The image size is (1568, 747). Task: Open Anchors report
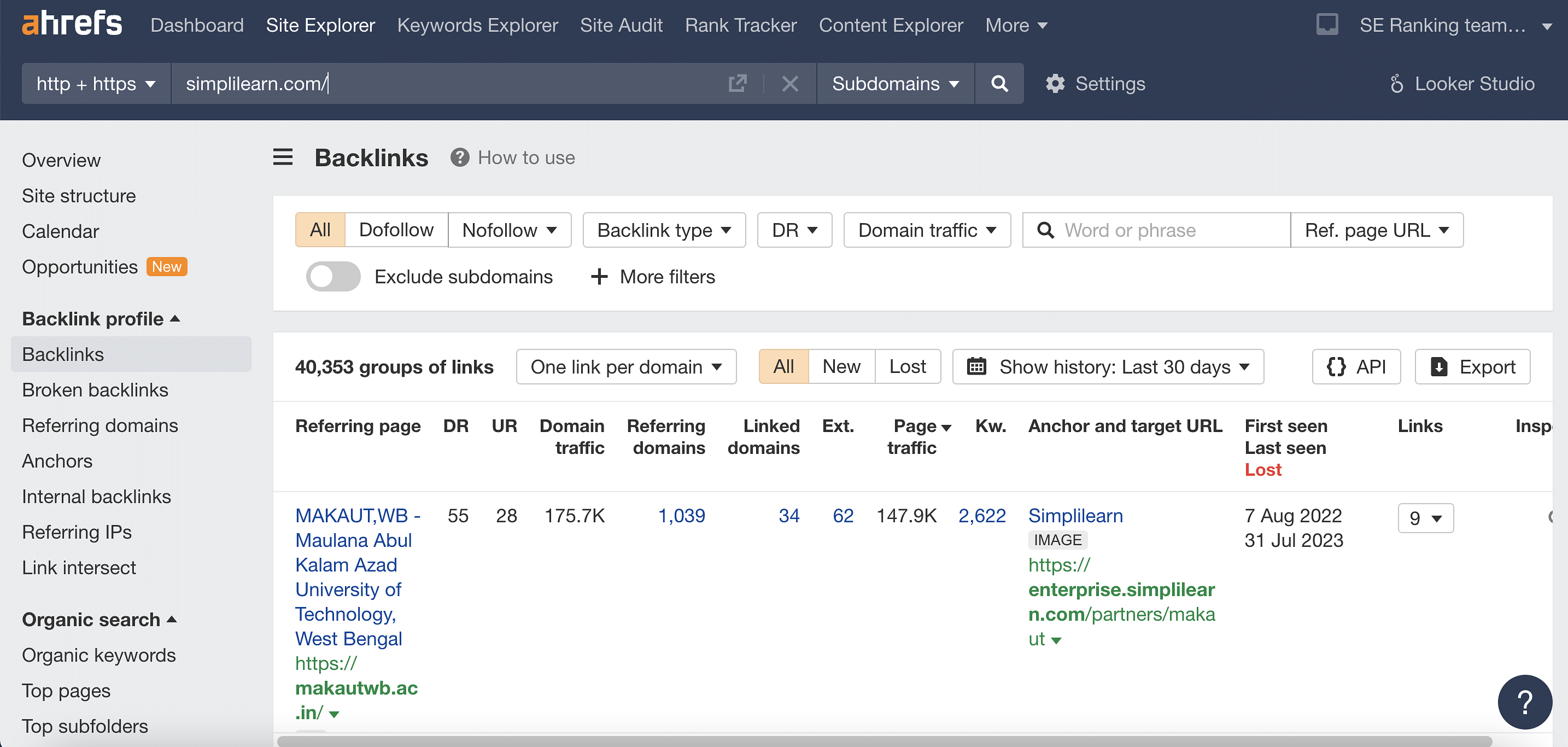click(57, 461)
